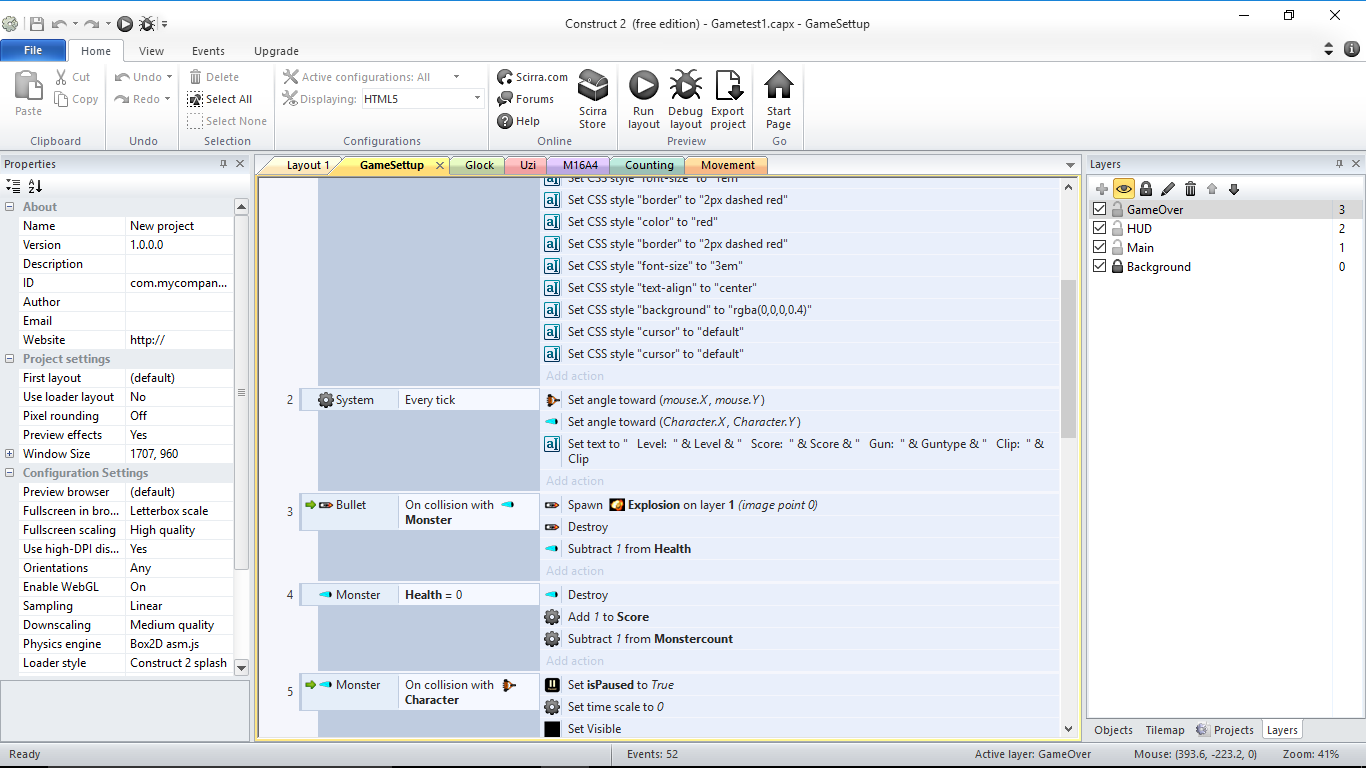Move layer down with arrow icon
Viewport: 1366px width, 768px height.
tap(1234, 188)
